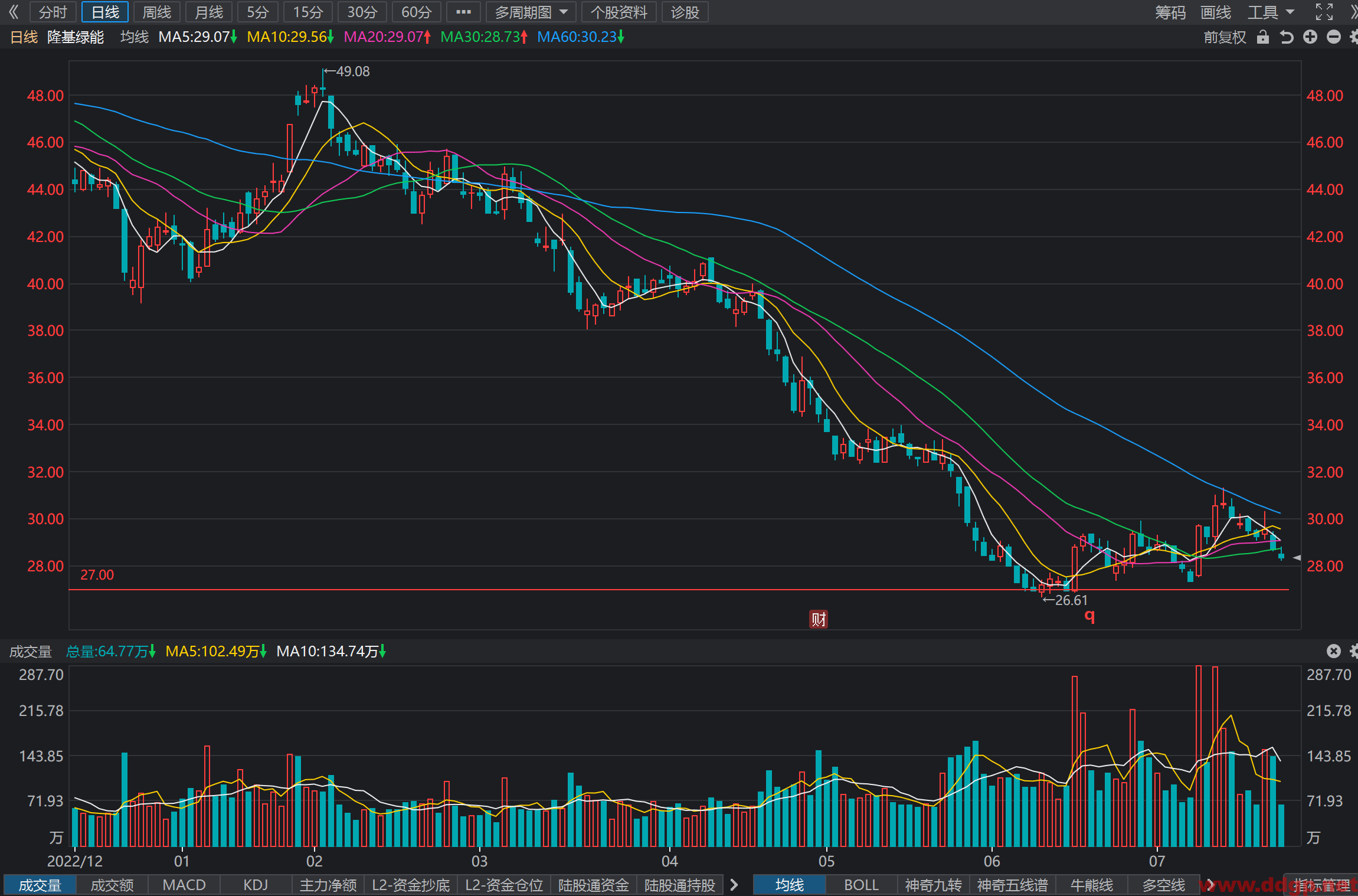Image resolution: width=1358 pixels, height=896 pixels.
Task: Select the BOLL overlay tab
Action: 861,885
